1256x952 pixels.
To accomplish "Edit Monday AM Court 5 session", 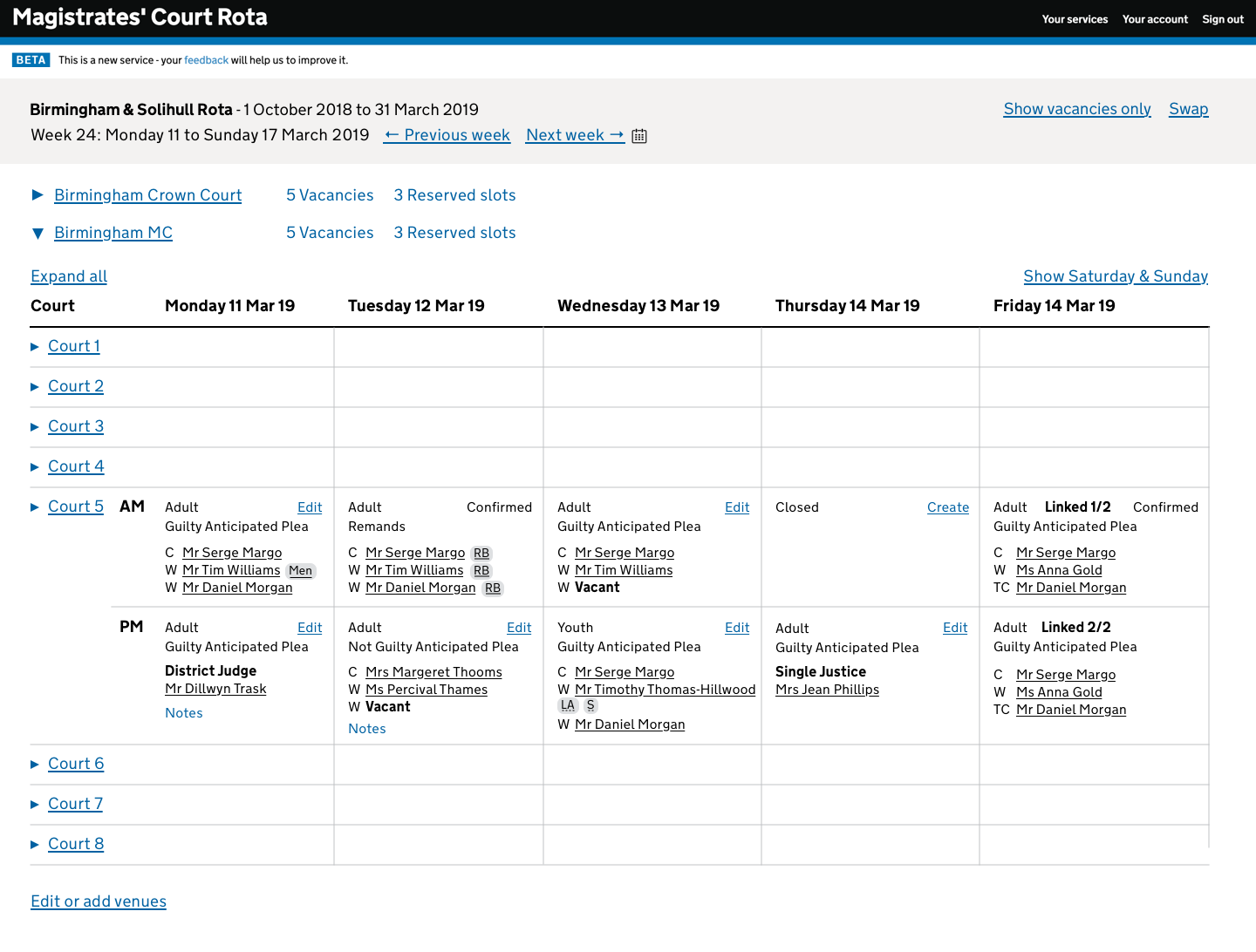I will (x=309, y=507).
